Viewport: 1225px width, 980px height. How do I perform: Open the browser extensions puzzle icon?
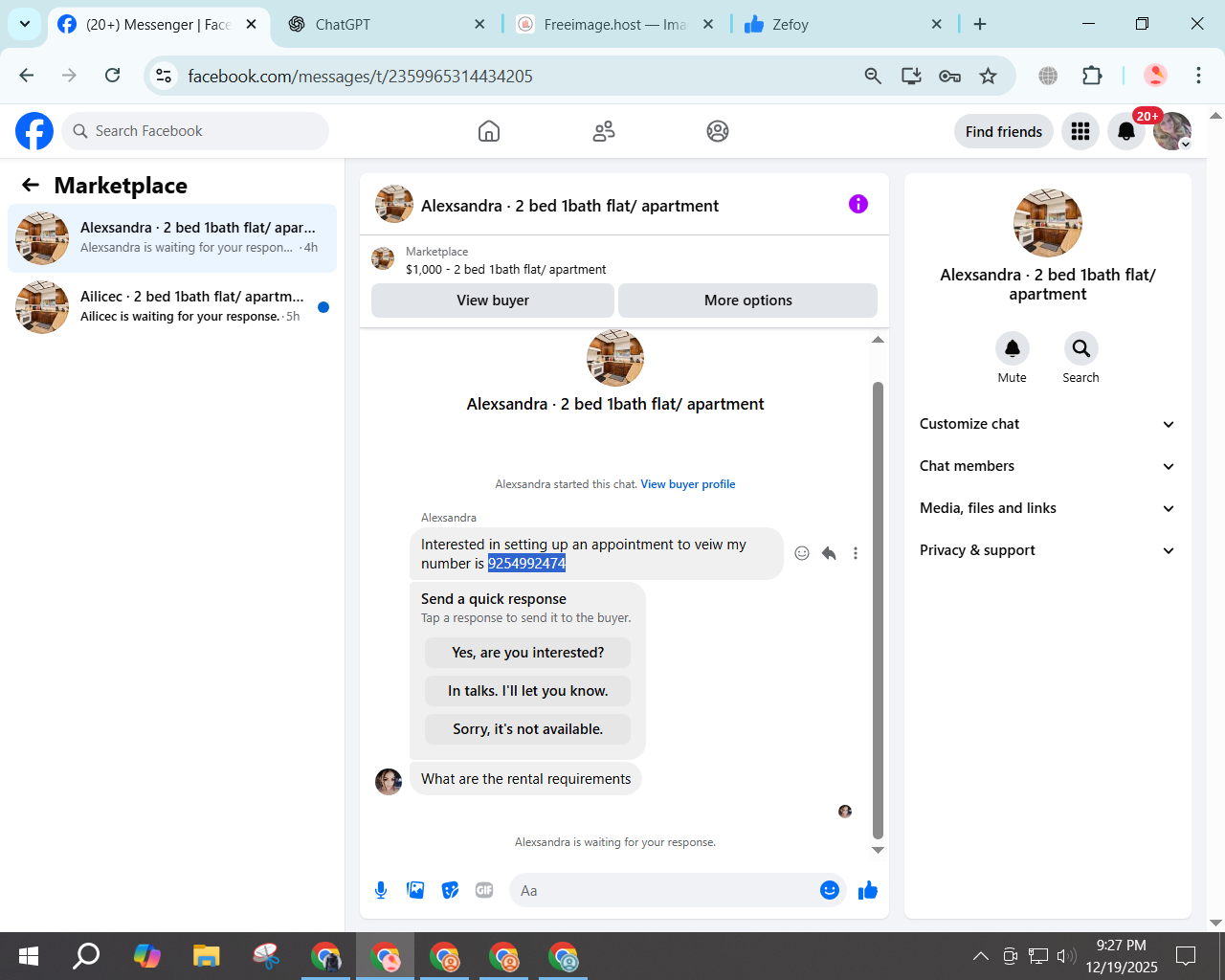(x=1092, y=76)
